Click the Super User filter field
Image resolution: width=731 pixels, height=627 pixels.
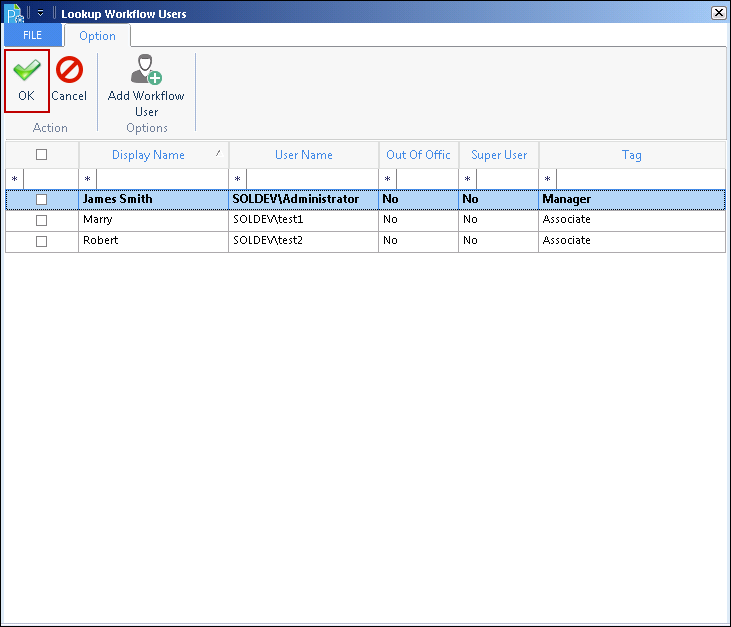(x=507, y=179)
